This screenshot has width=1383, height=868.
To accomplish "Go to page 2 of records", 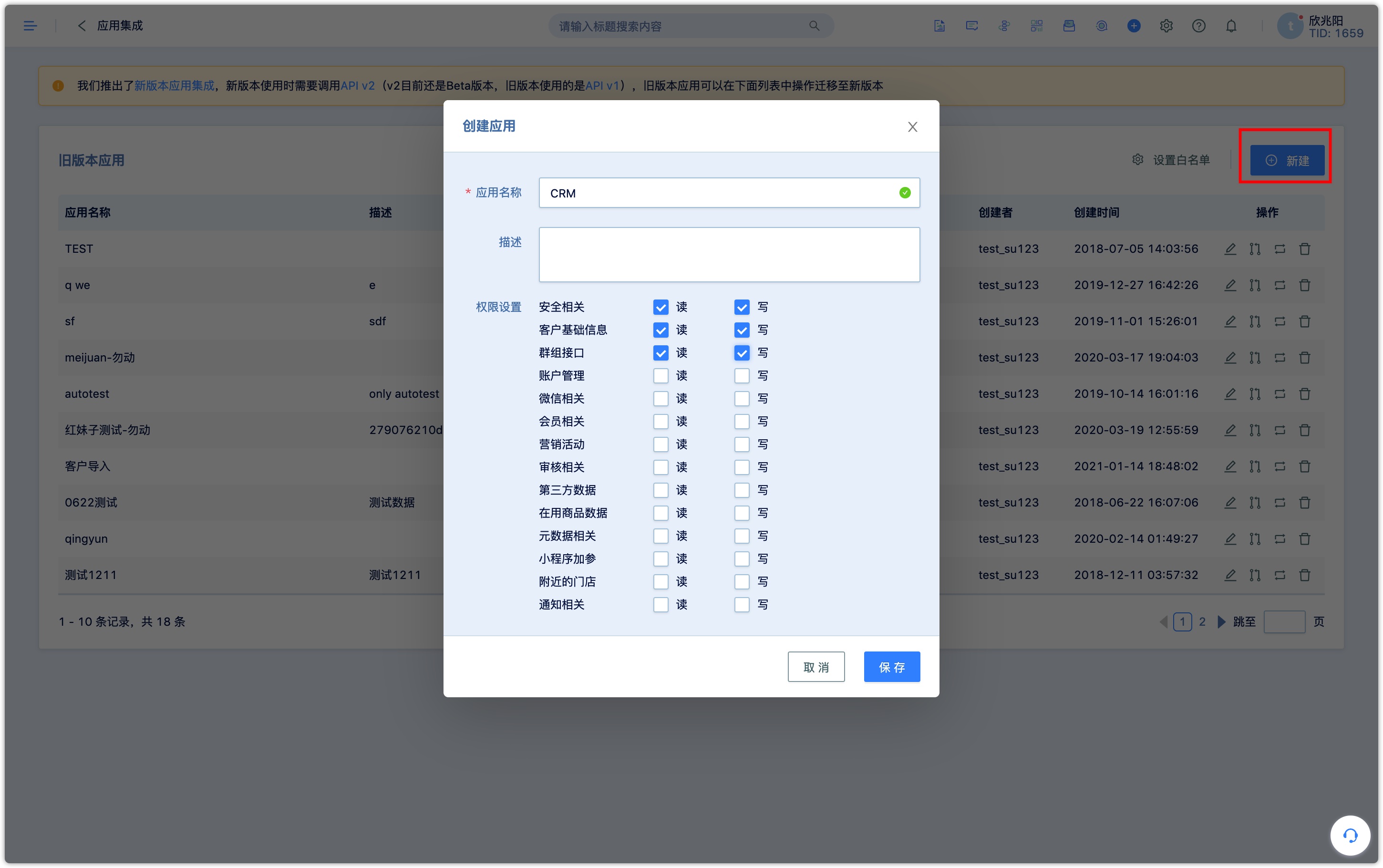I will click(1202, 622).
